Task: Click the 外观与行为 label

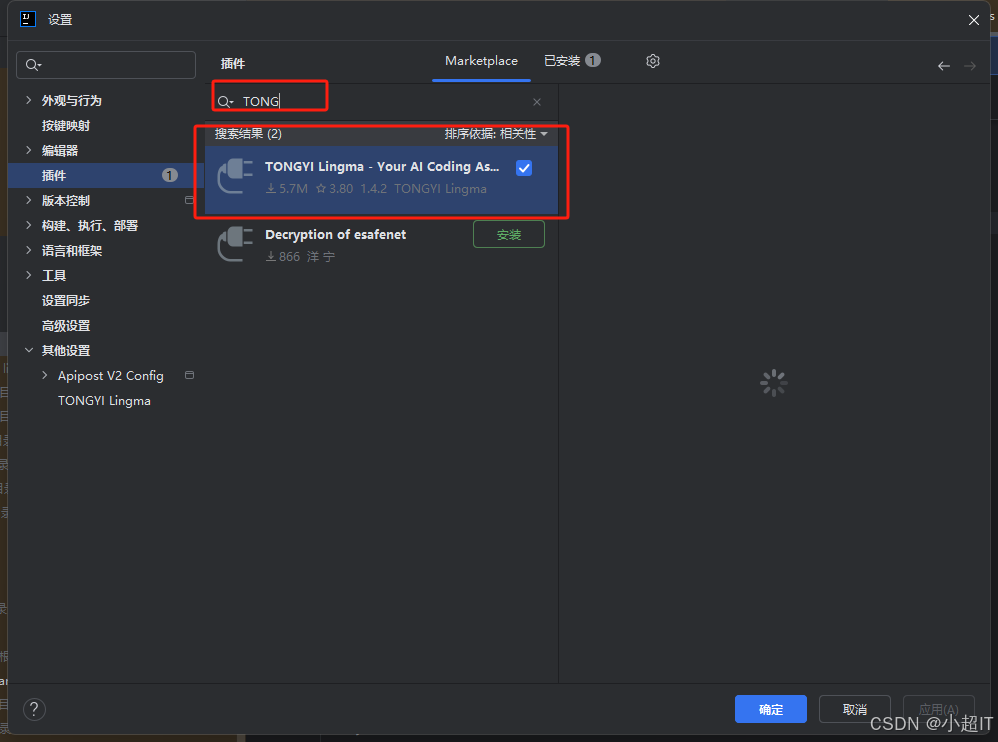Action: [71, 101]
